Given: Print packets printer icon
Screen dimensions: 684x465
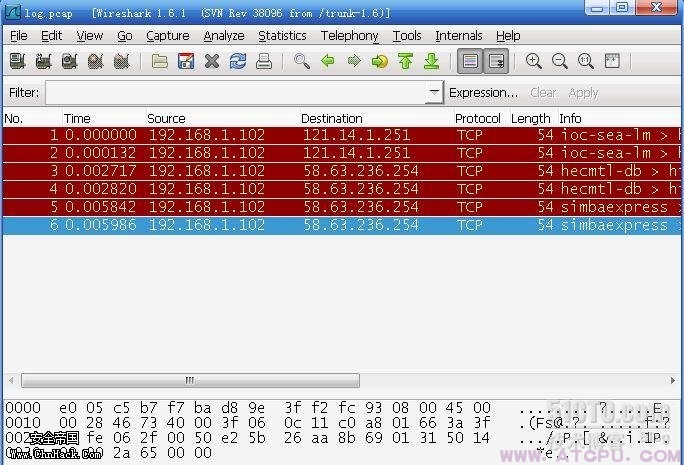Looking at the screenshot, I should pos(264,61).
